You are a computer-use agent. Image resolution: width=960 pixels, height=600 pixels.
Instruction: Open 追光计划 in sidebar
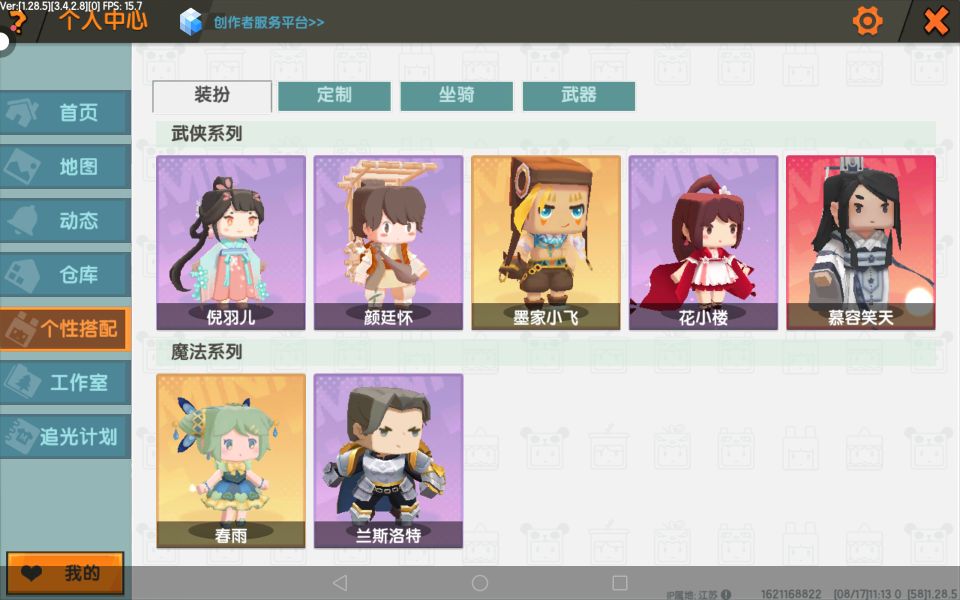point(66,437)
